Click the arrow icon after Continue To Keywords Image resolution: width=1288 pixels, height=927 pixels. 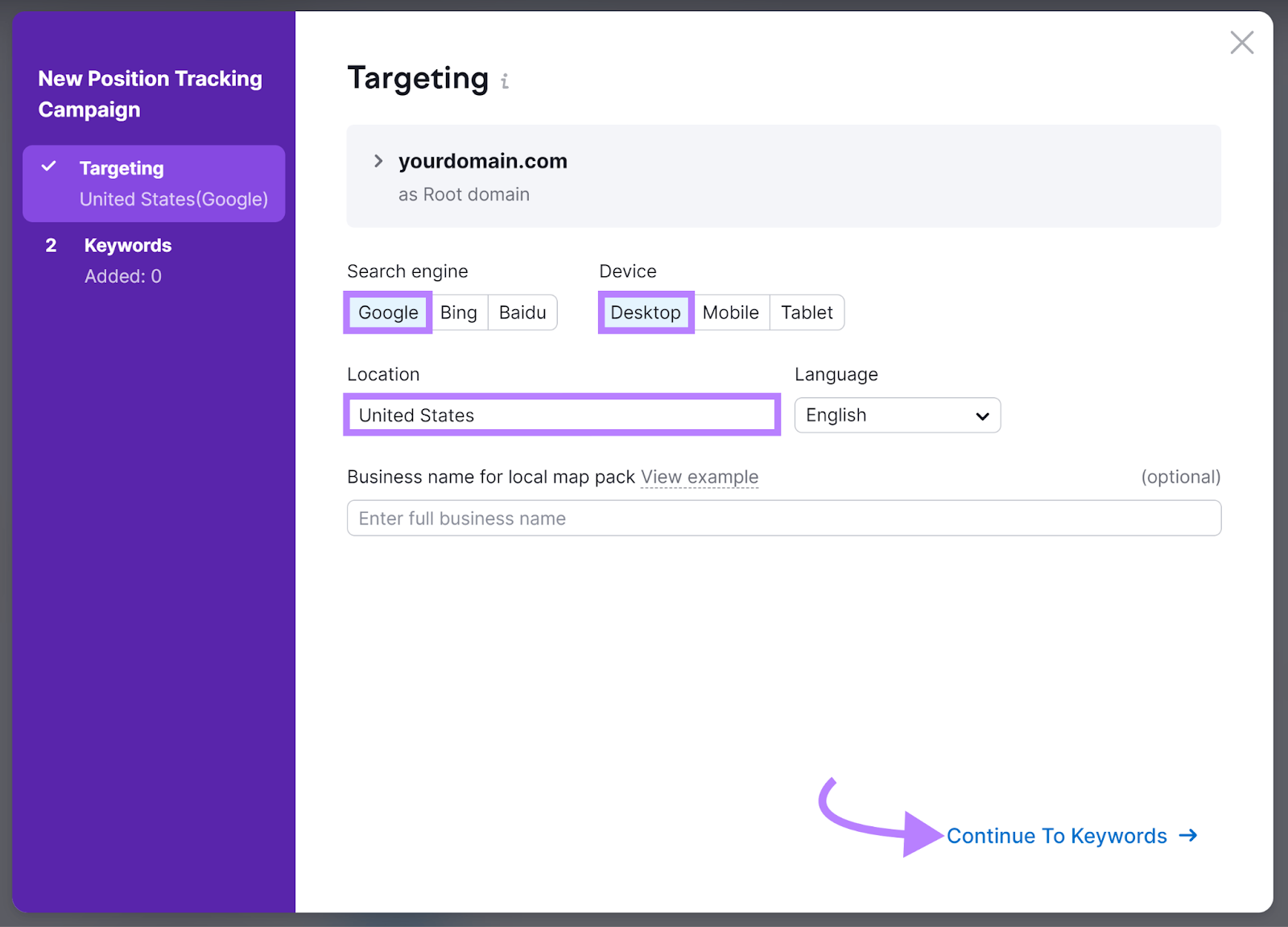point(1188,836)
